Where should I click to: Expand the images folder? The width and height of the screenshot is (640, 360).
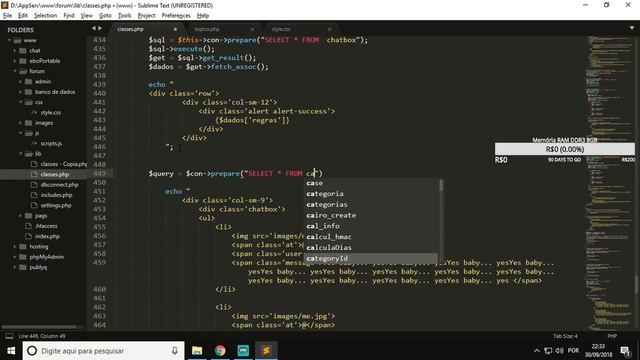[x=20, y=123]
